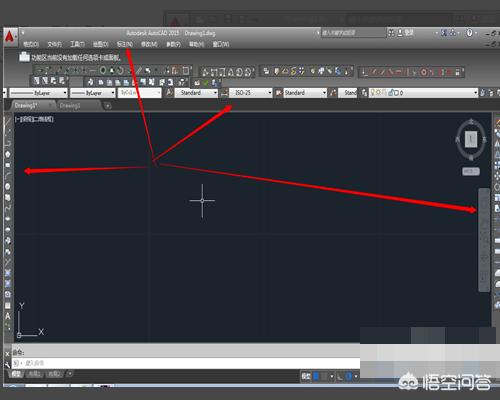The width and height of the screenshot is (500, 400).
Task: Open the ByColor plot style control
Action: tap(139, 93)
